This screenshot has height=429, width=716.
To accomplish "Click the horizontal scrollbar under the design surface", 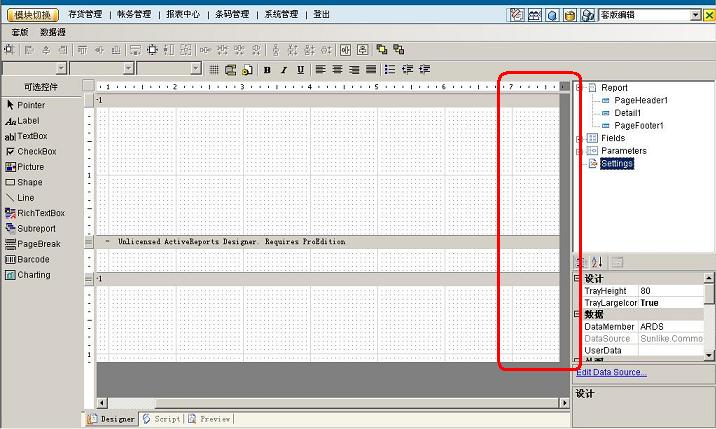I will tap(330, 403).
